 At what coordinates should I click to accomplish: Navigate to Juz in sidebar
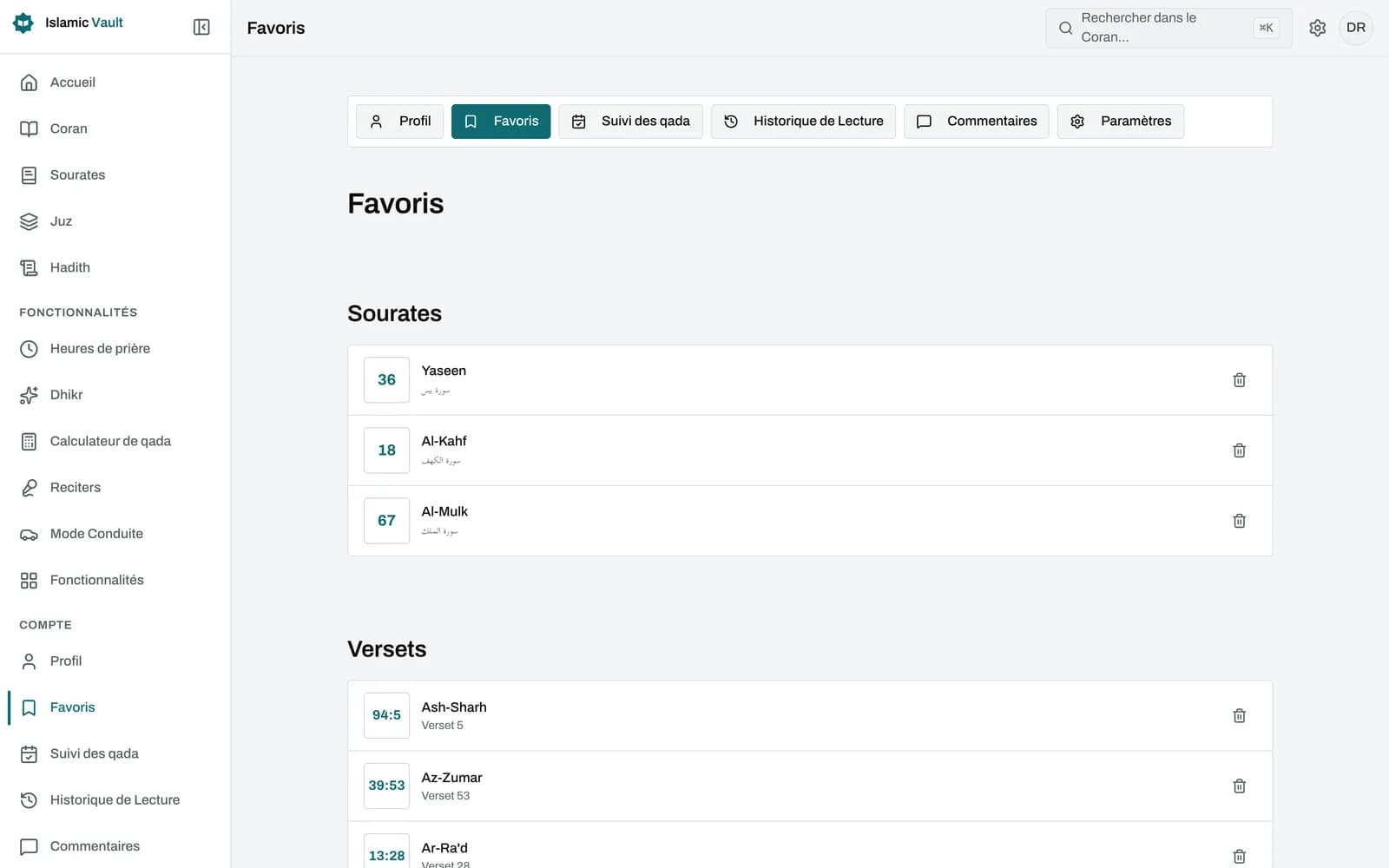click(x=115, y=221)
